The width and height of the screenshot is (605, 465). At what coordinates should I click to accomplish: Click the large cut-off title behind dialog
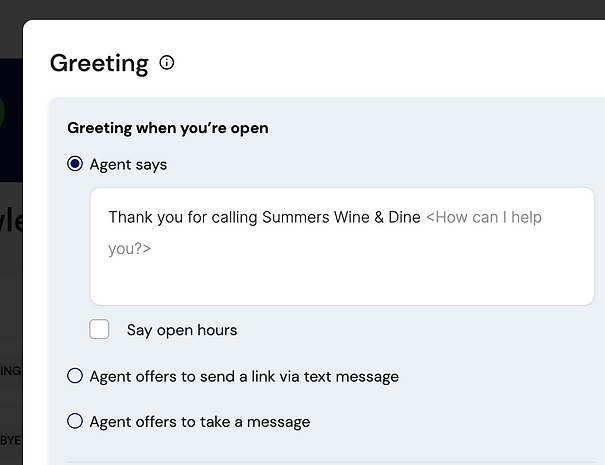(11, 221)
